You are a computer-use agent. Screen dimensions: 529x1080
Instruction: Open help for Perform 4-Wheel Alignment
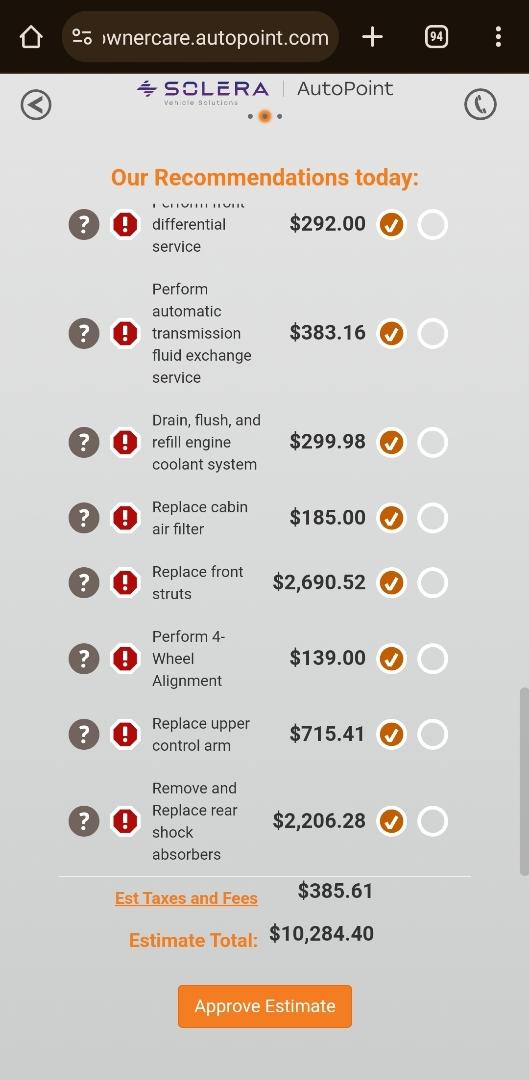pyautogui.click(x=84, y=658)
